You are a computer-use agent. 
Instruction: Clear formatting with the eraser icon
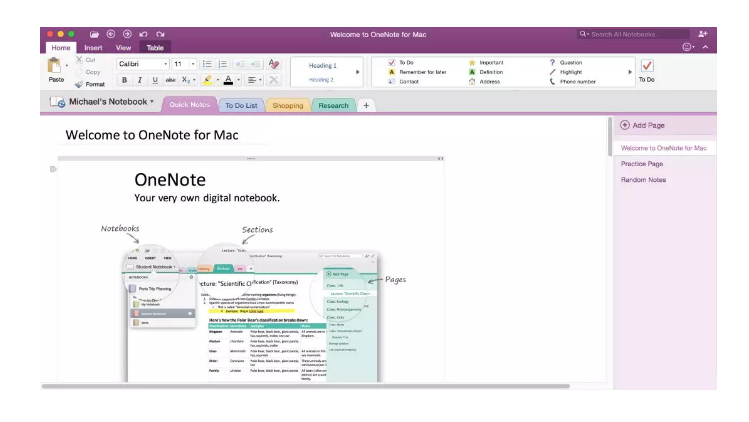click(274, 64)
